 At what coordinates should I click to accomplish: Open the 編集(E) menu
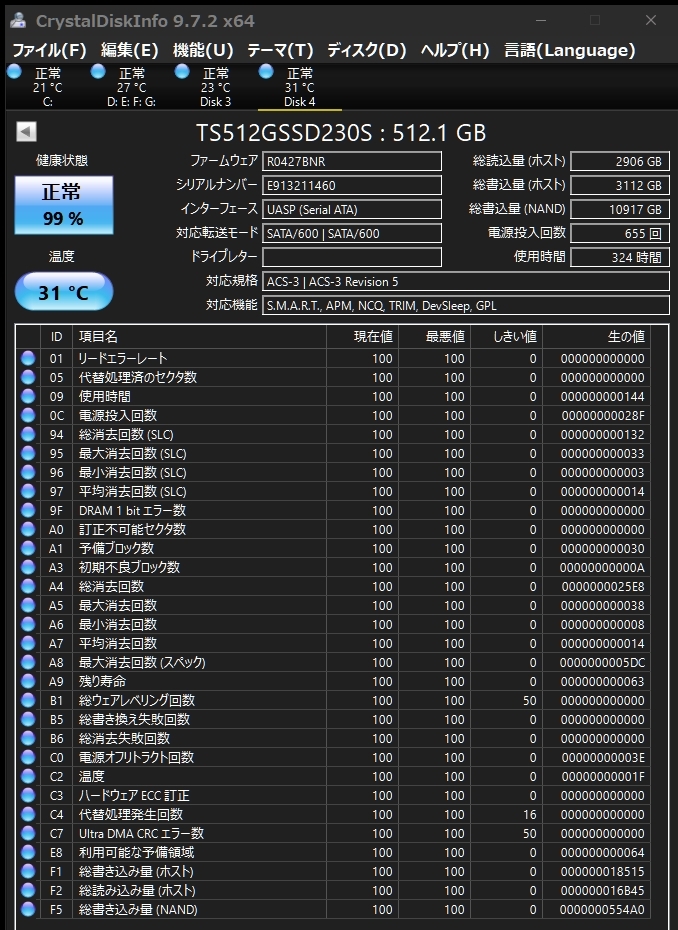129,50
